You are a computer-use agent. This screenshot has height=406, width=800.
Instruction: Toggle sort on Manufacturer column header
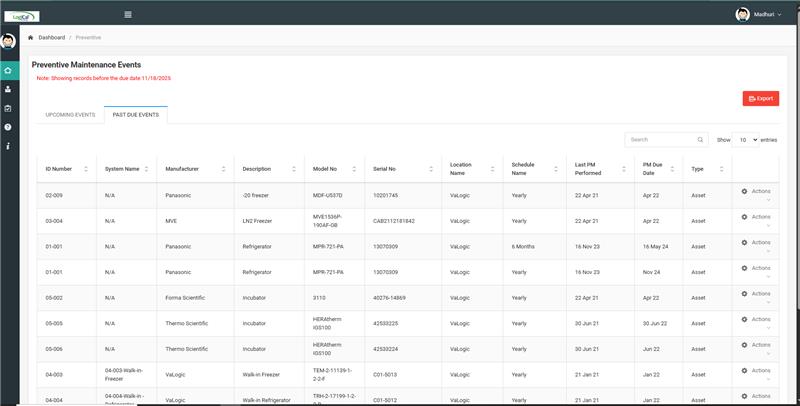coord(194,169)
